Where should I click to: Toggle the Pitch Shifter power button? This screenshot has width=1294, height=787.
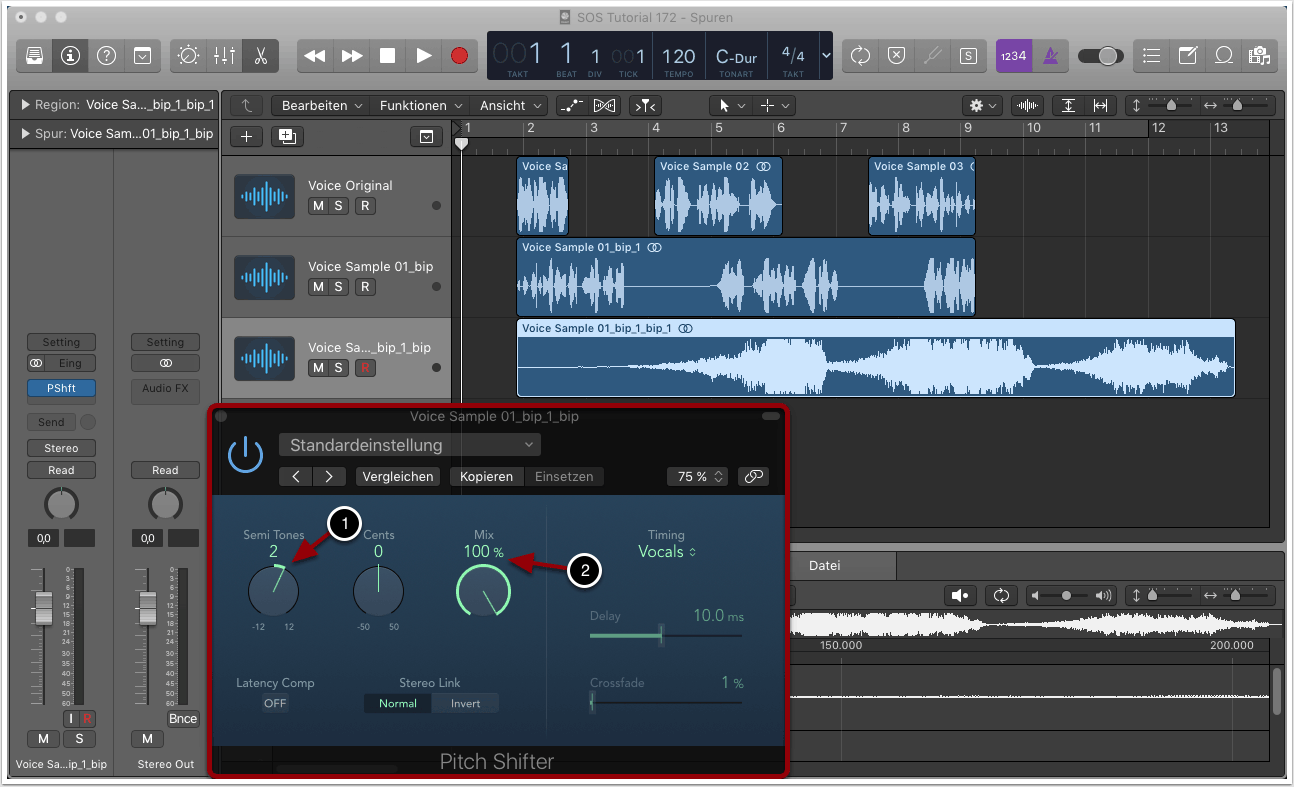[x=245, y=455]
